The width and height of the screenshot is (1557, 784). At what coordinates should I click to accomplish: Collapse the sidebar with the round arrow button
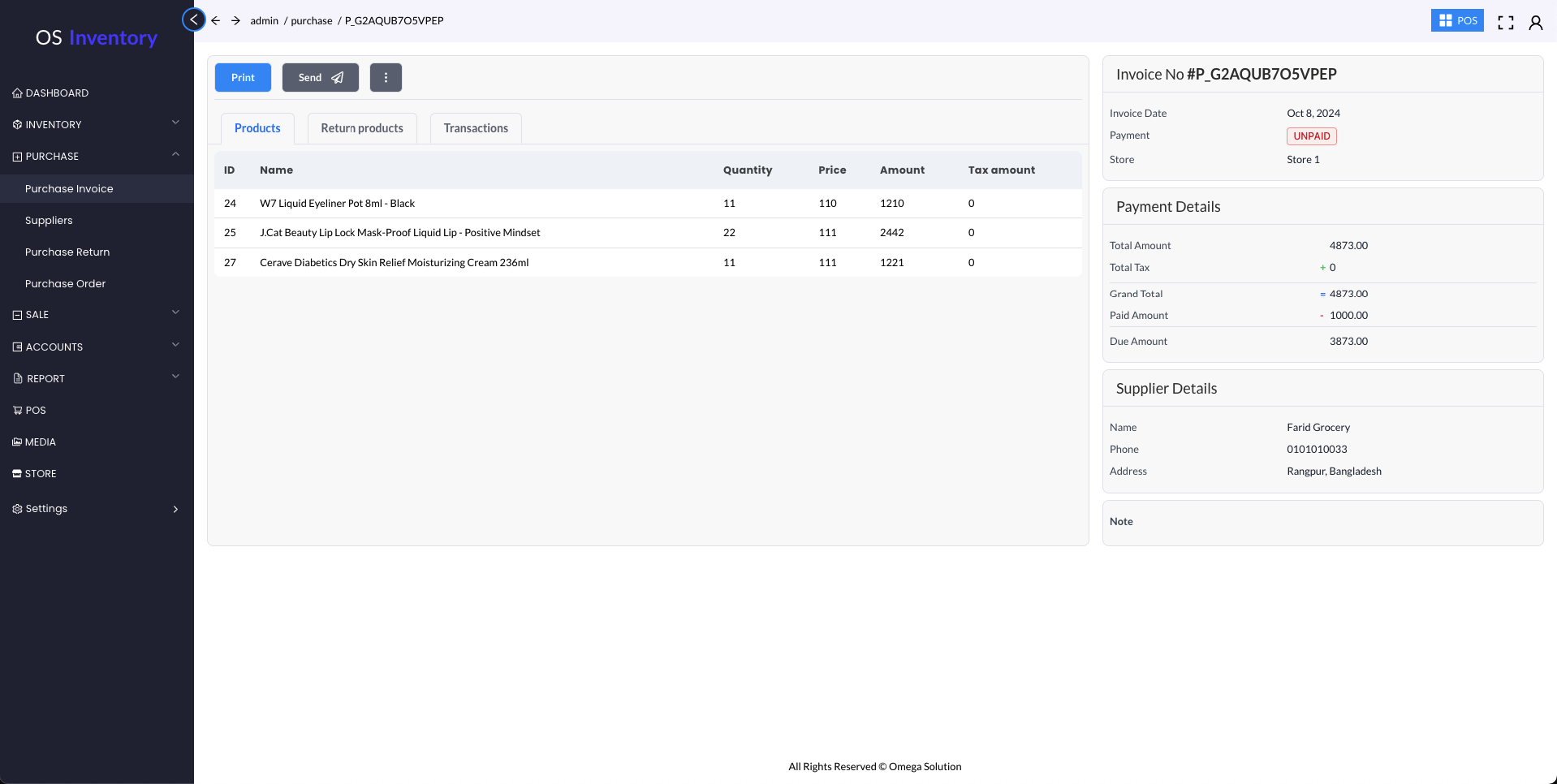(193, 19)
